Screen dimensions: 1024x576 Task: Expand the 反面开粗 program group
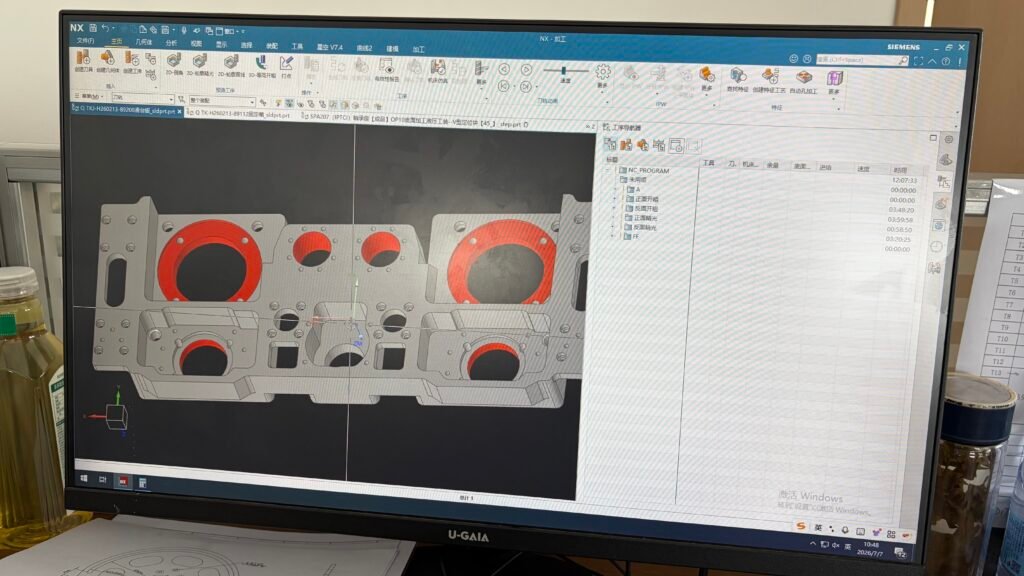pyautogui.click(x=615, y=208)
